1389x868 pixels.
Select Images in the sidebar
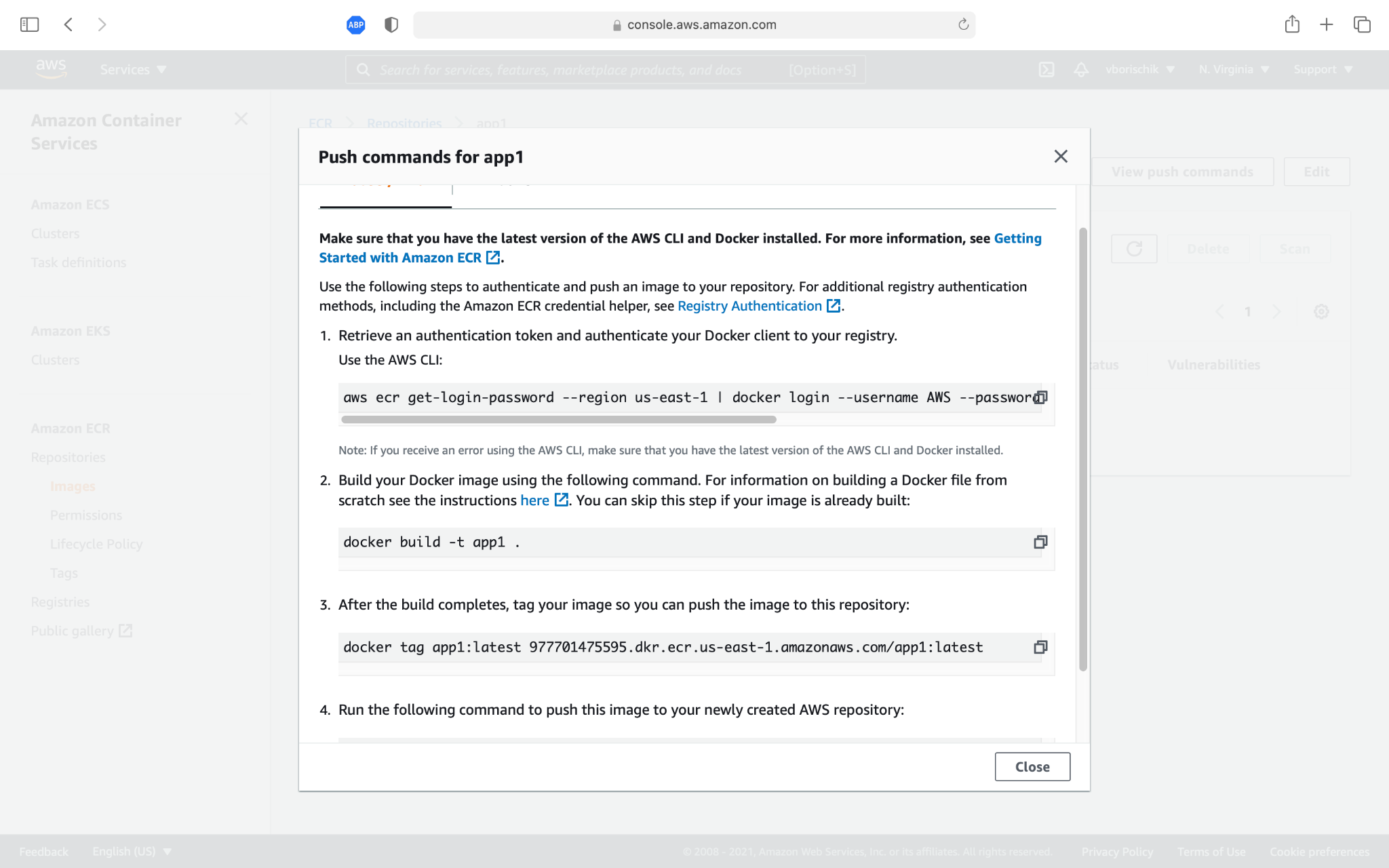click(73, 486)
